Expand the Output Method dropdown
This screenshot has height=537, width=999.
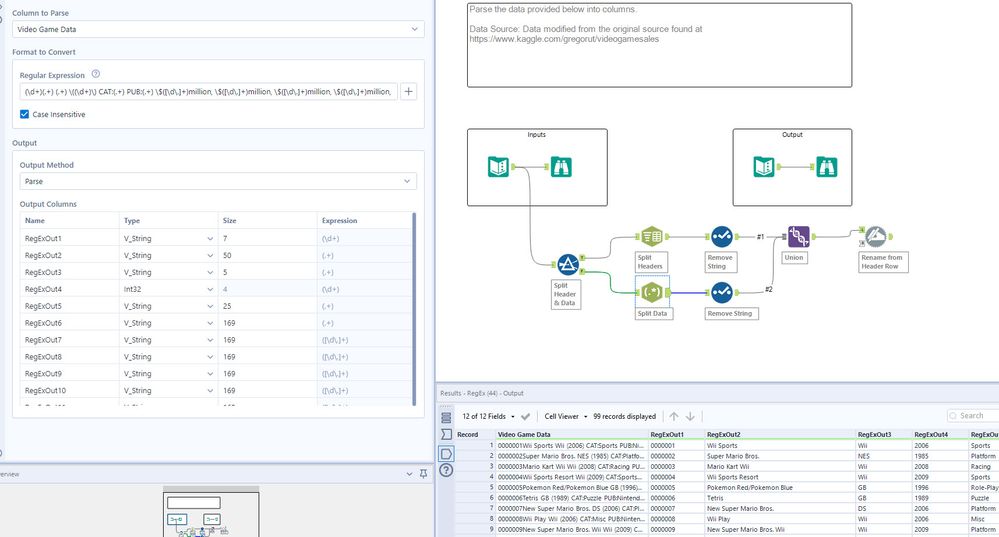(219, 182)
